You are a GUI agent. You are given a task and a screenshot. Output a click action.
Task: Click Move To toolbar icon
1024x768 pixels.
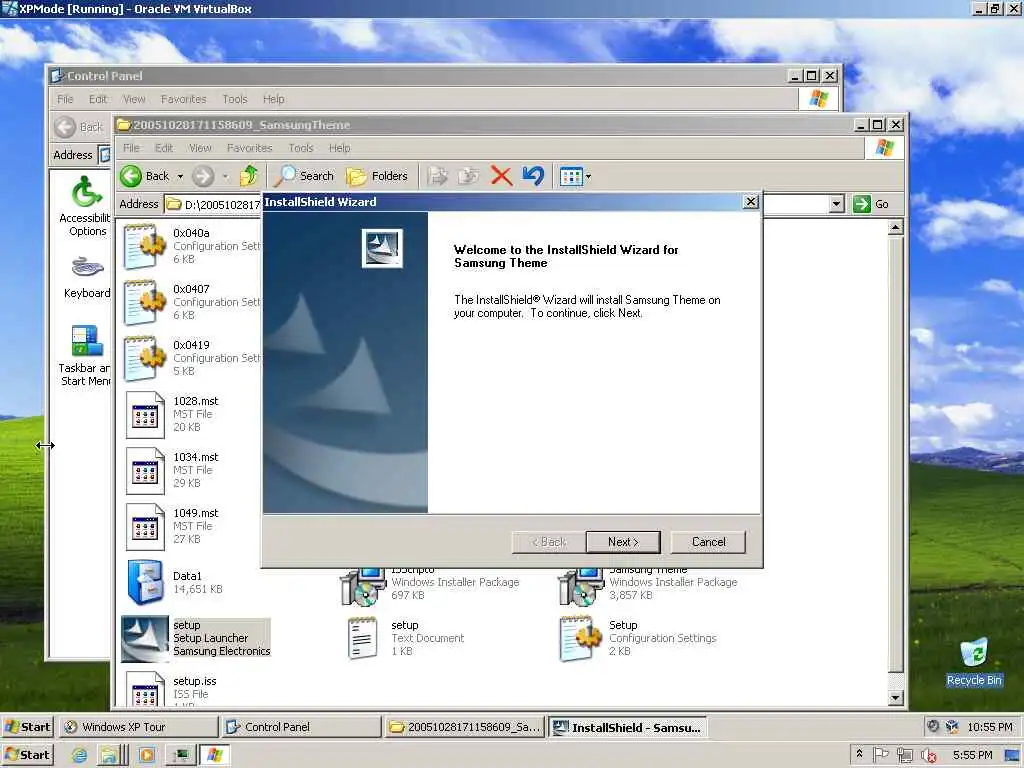point(438,176)
